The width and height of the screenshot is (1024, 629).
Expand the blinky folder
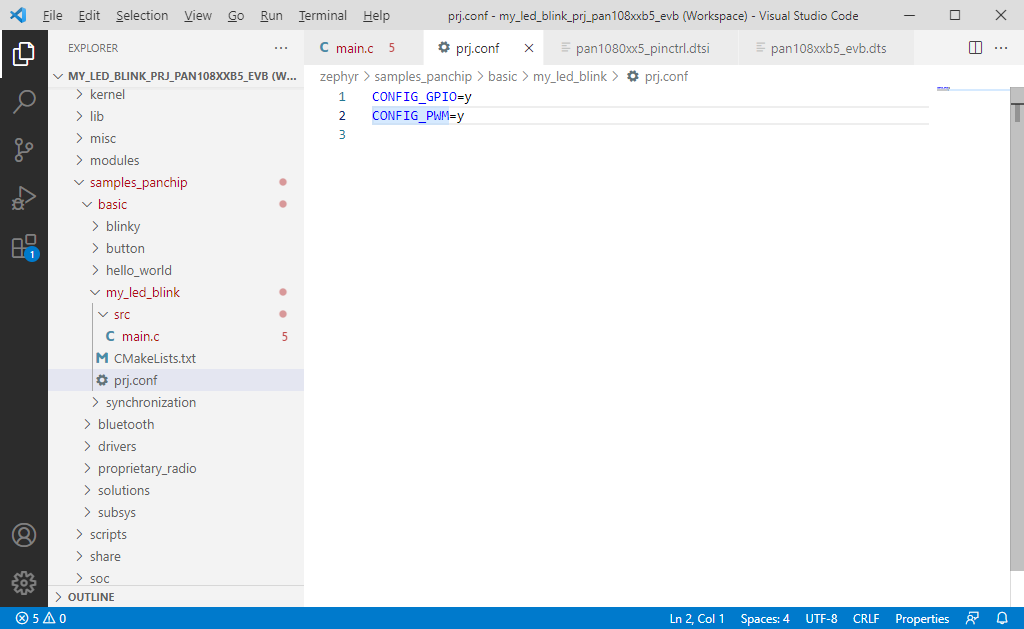176,226
